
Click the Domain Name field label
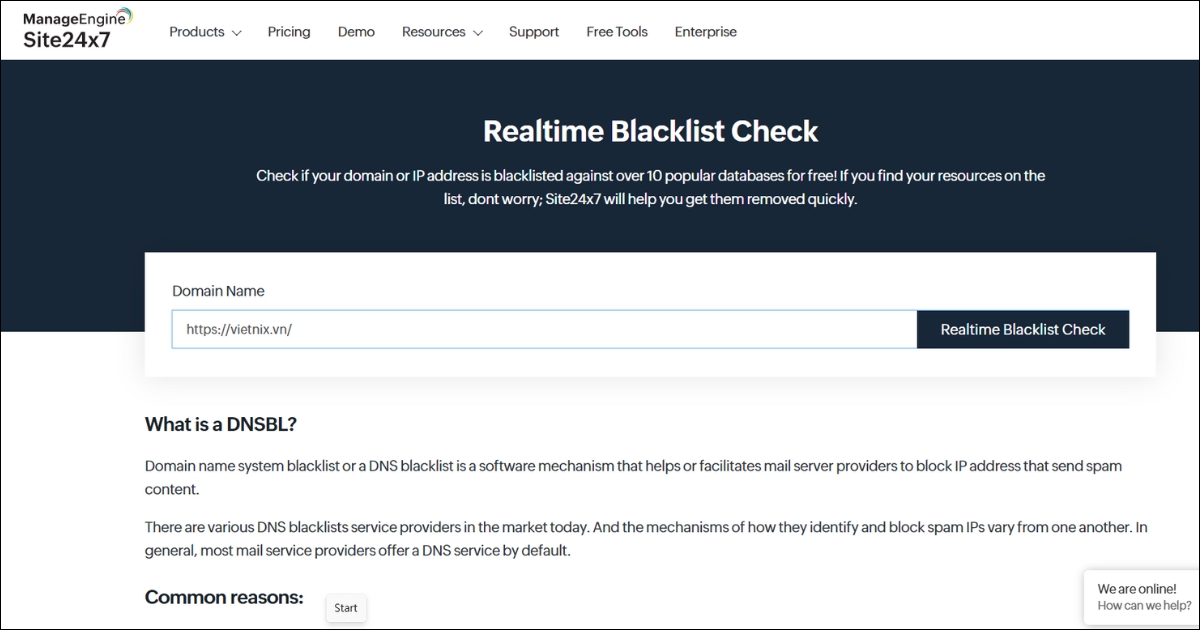coord(218,290)
